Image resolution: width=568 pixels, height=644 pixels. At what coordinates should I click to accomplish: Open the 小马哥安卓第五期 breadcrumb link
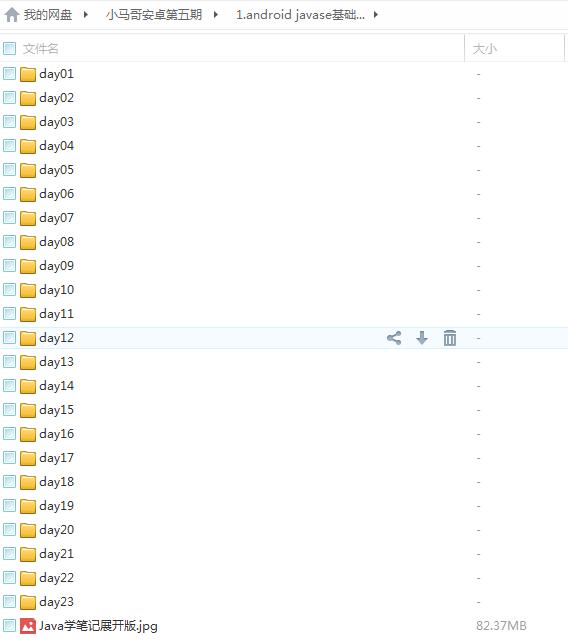[154, 15]
